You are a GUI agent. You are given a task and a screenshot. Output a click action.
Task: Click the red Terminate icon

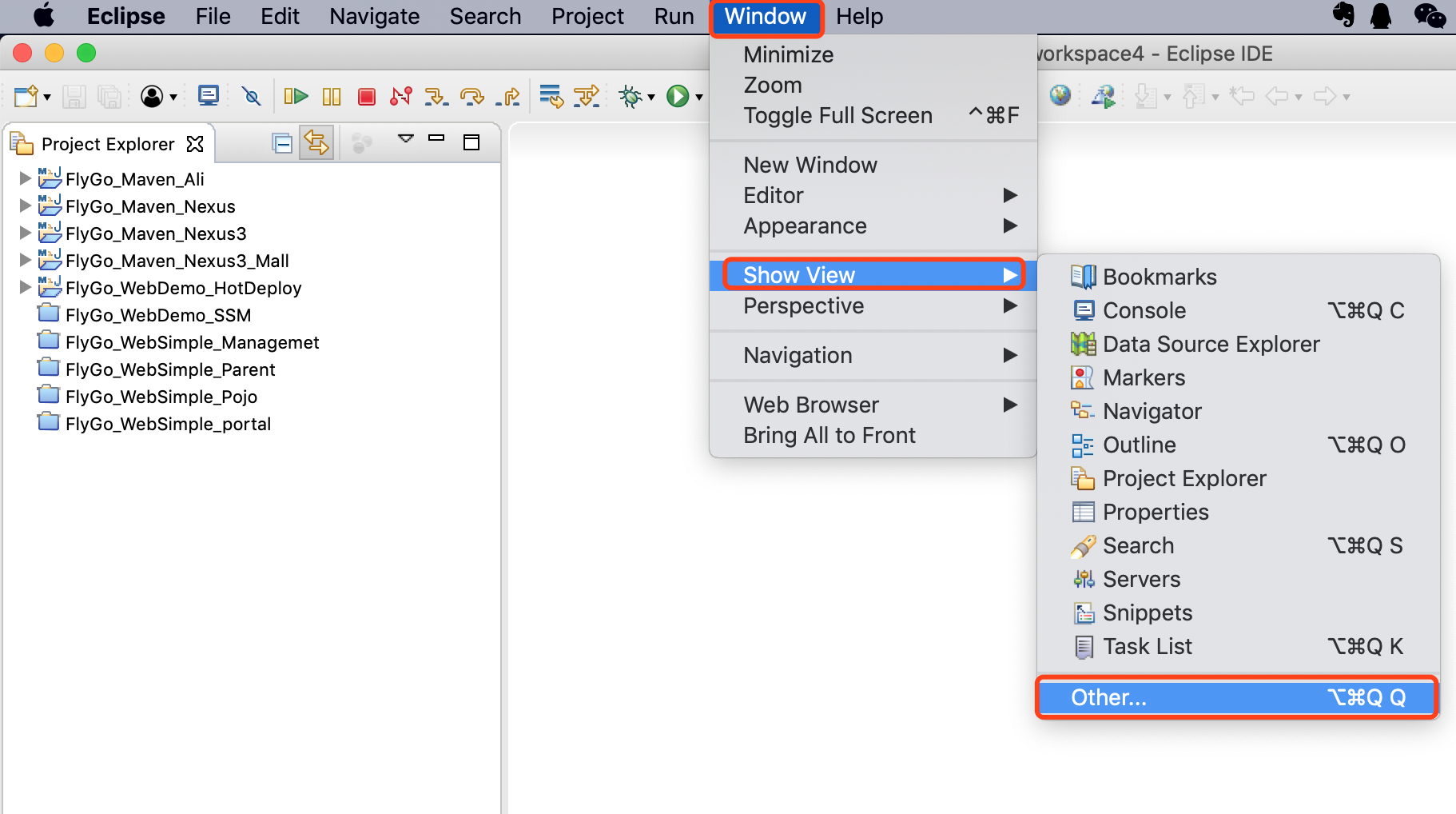tap(367, 97)
